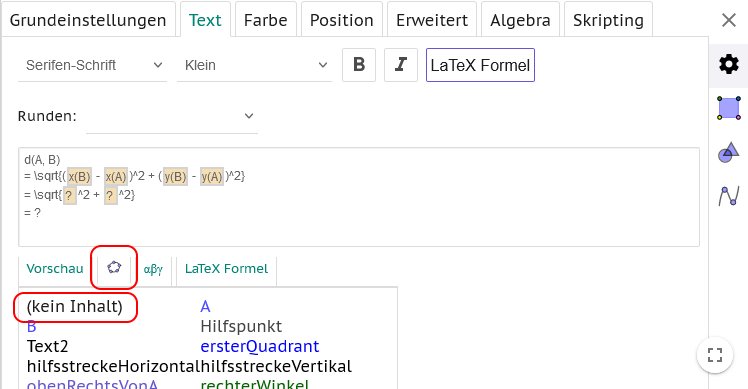Close the properties panel with X
Viewport: 748px width, 389px height.
tap(729, 20)
